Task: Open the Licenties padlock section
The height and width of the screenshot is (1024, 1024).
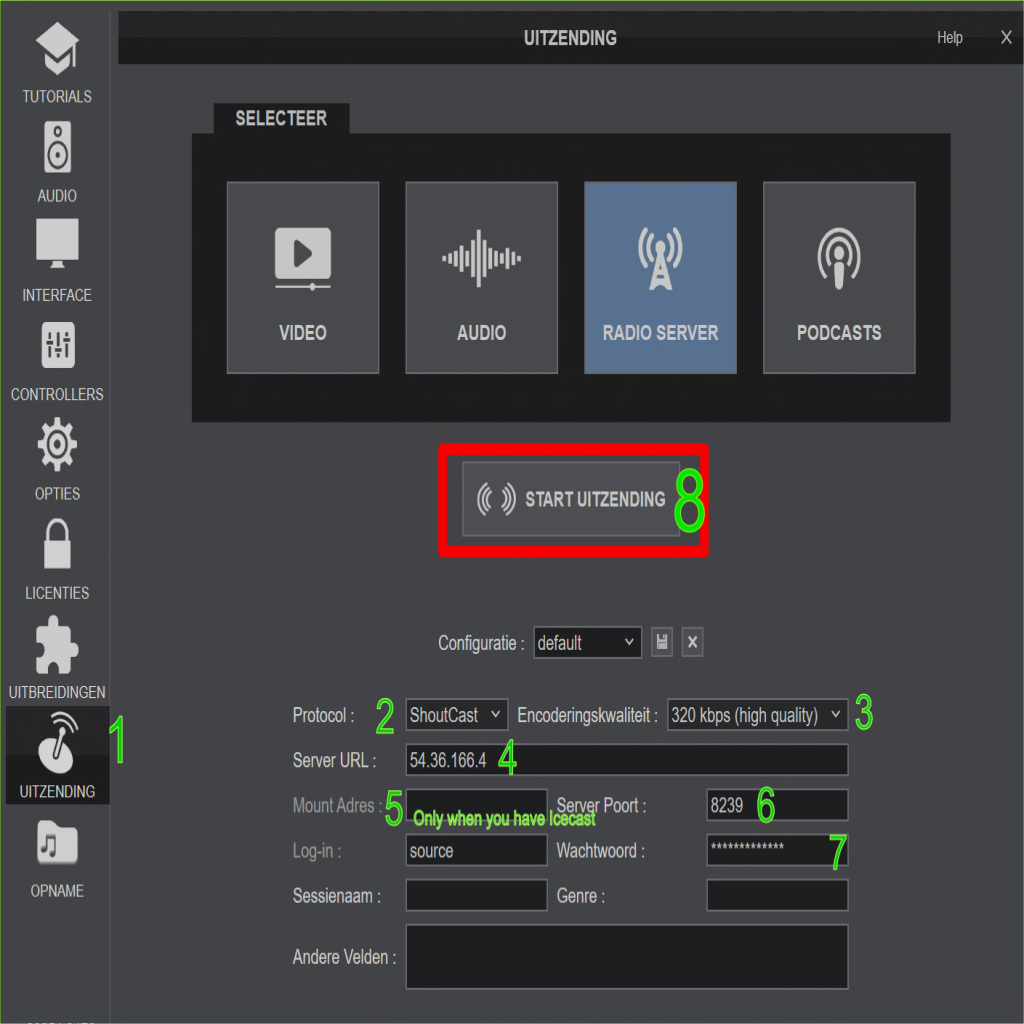Action: [57, 555]
